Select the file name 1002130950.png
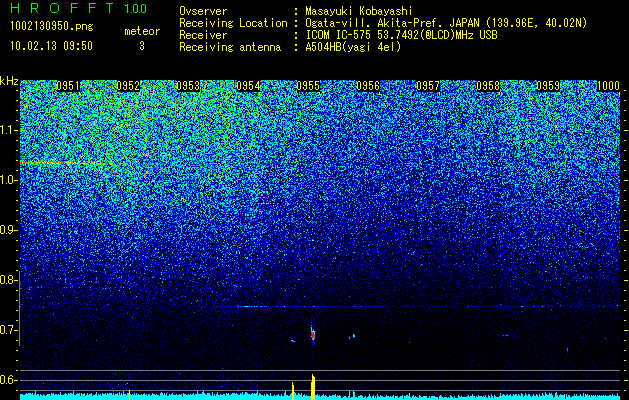This screenshot has height=400, width=629. click(x=52, y=27)
